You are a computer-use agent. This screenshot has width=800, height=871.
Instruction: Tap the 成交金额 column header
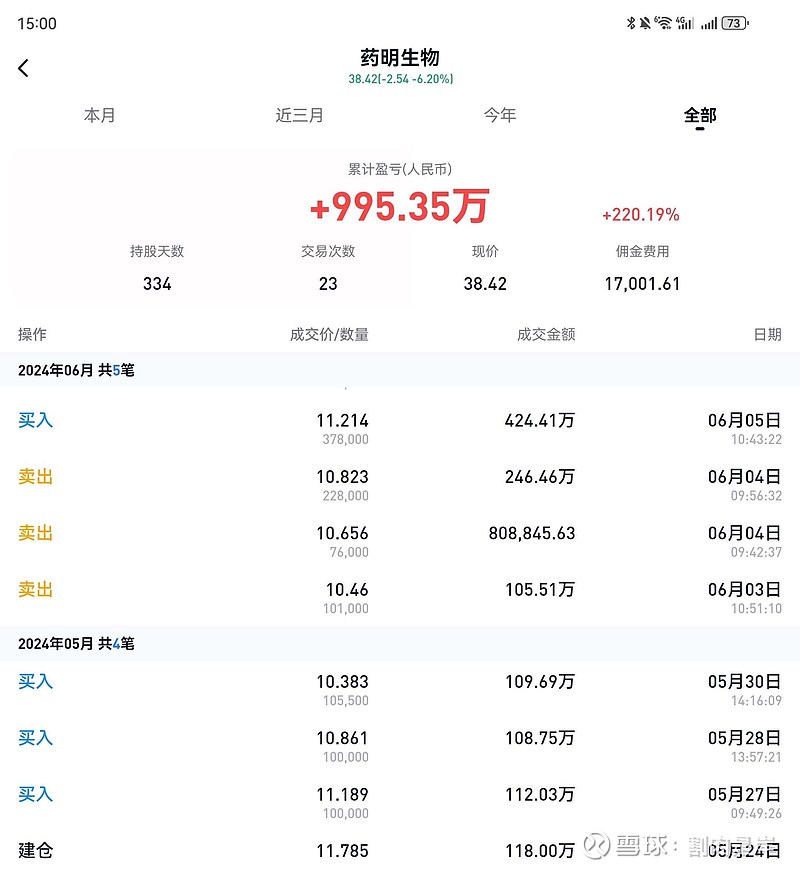(x=546, y=334)
